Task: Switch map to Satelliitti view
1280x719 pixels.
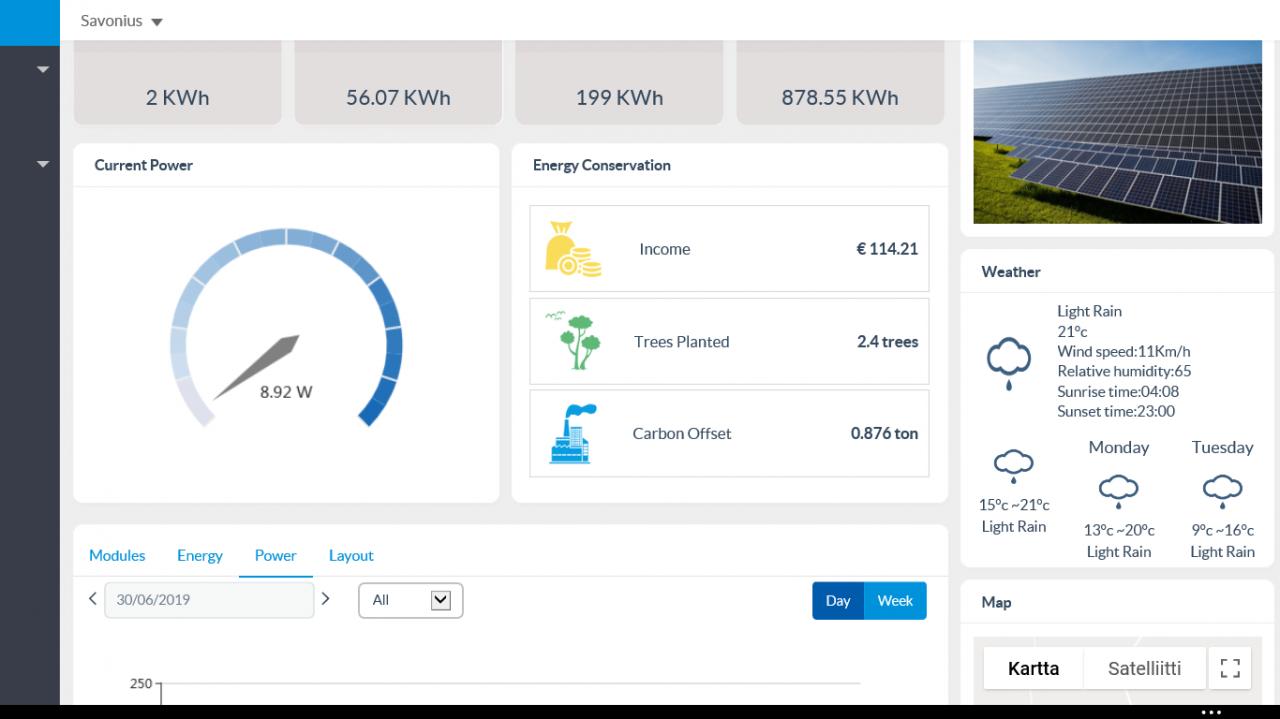Action: [x=1144, y=668]
